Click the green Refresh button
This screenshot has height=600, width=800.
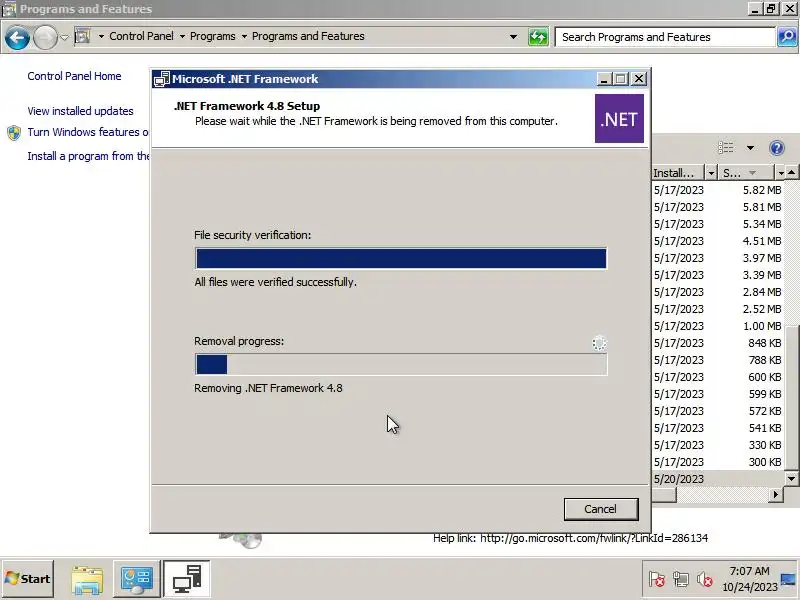[538, 37]
